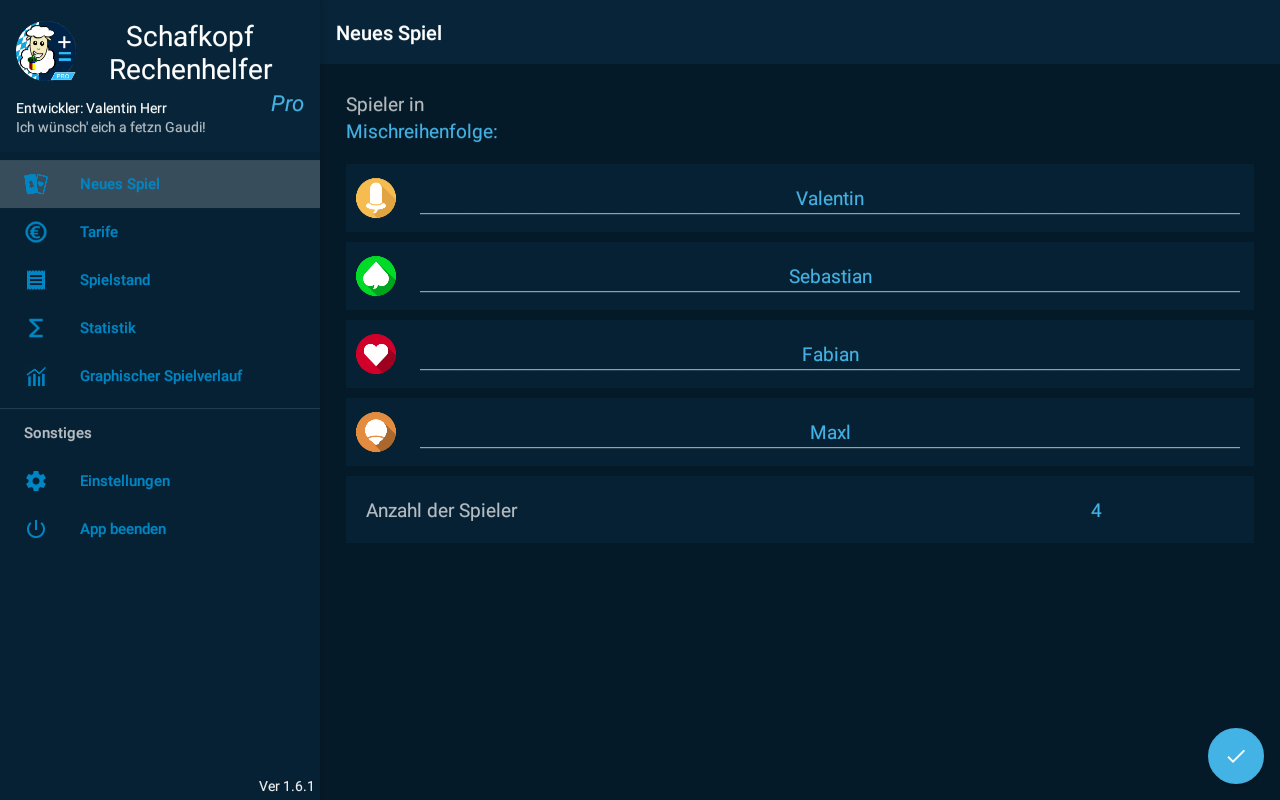Click the power icon beside App beenden
The height and width of the screenshot is (800, 1280).
tap(36, 529)
